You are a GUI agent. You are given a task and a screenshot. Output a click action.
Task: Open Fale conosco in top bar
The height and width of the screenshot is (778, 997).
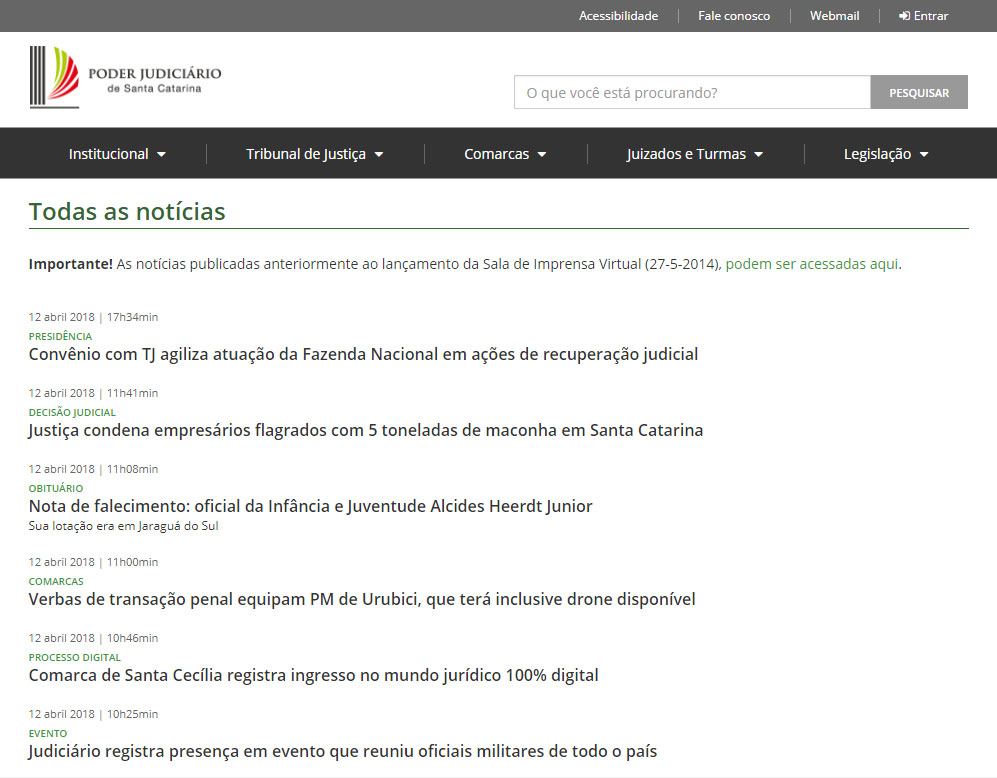(733, 16)
